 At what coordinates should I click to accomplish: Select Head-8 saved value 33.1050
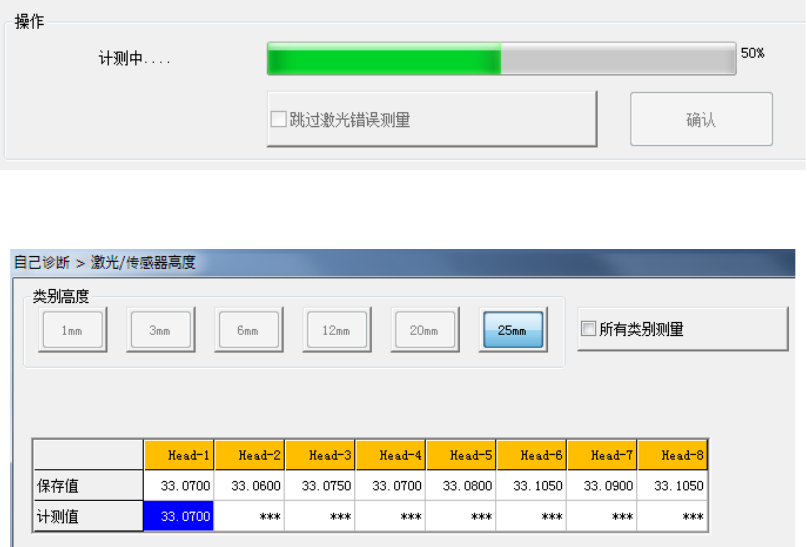click(673, 485)
